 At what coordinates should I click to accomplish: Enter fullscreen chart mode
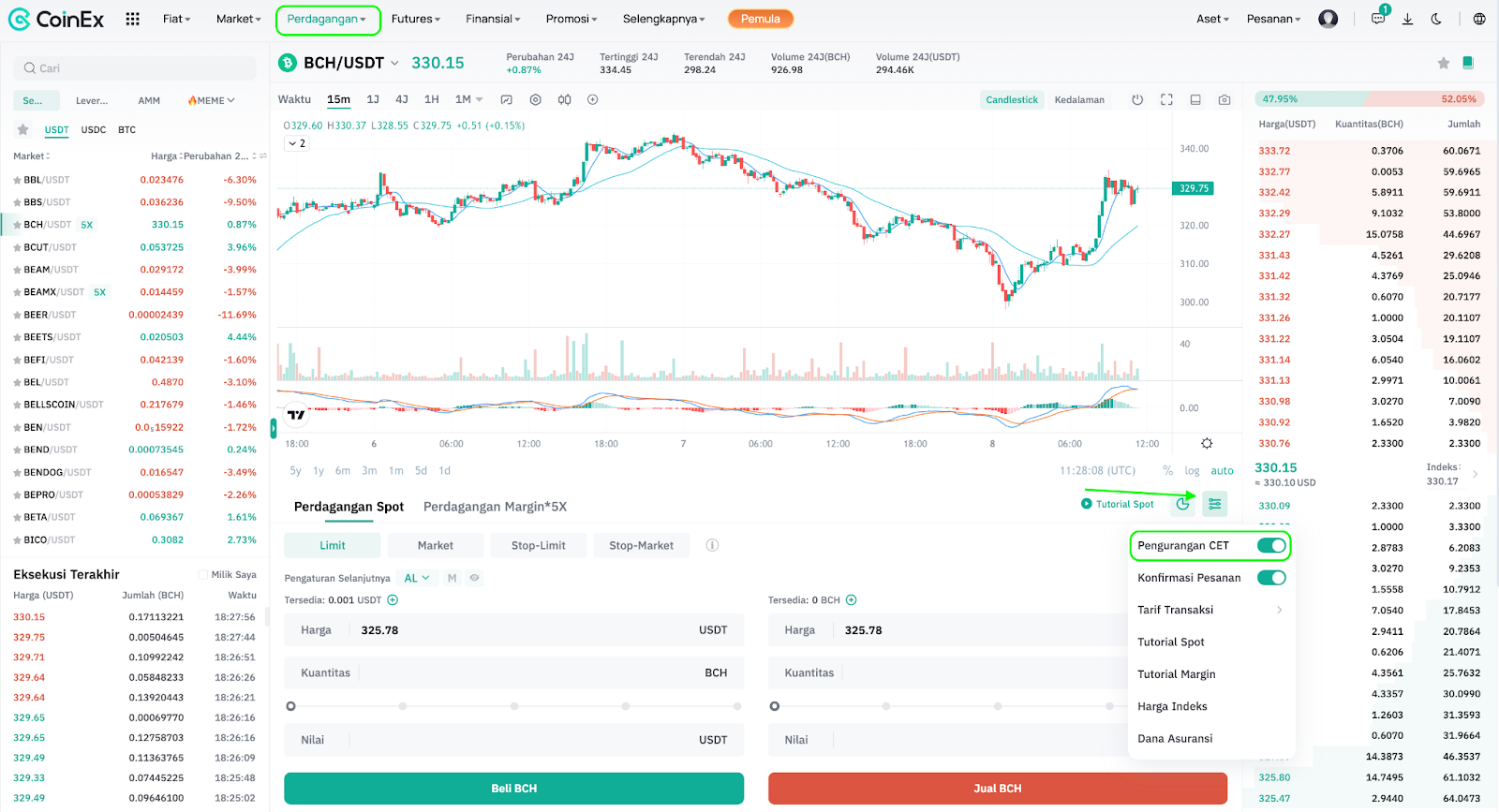pos(1166,99)
